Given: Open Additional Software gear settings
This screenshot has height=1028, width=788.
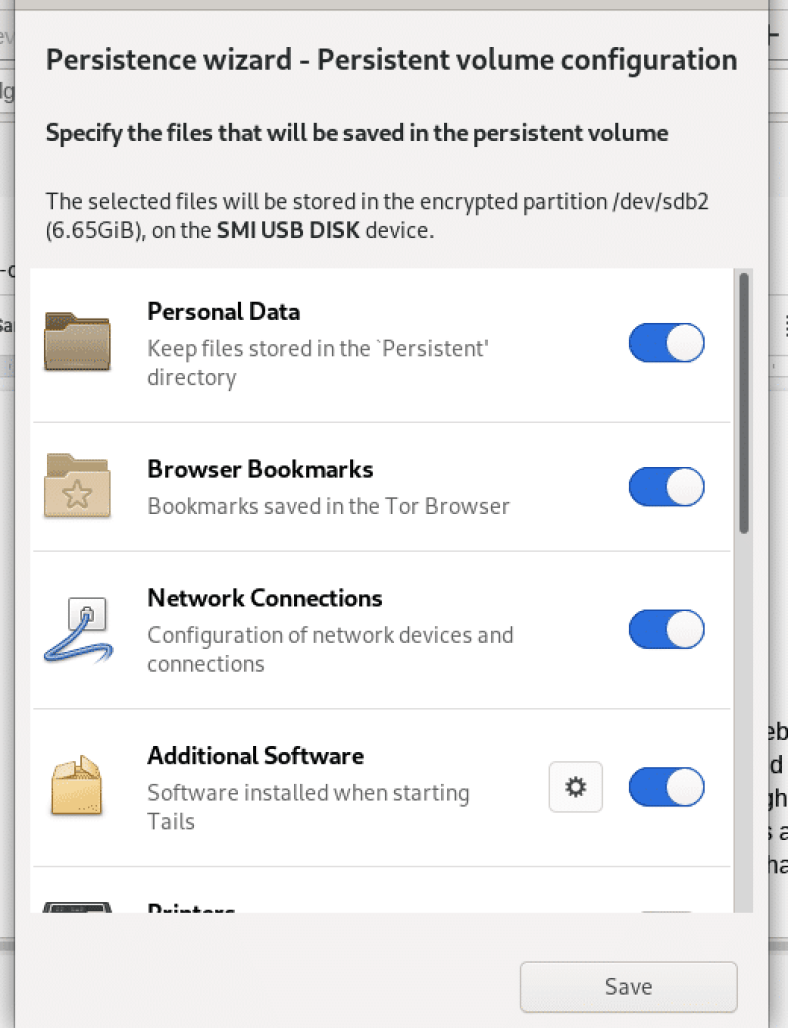Looking at the screenshot, I should (575, 787).
